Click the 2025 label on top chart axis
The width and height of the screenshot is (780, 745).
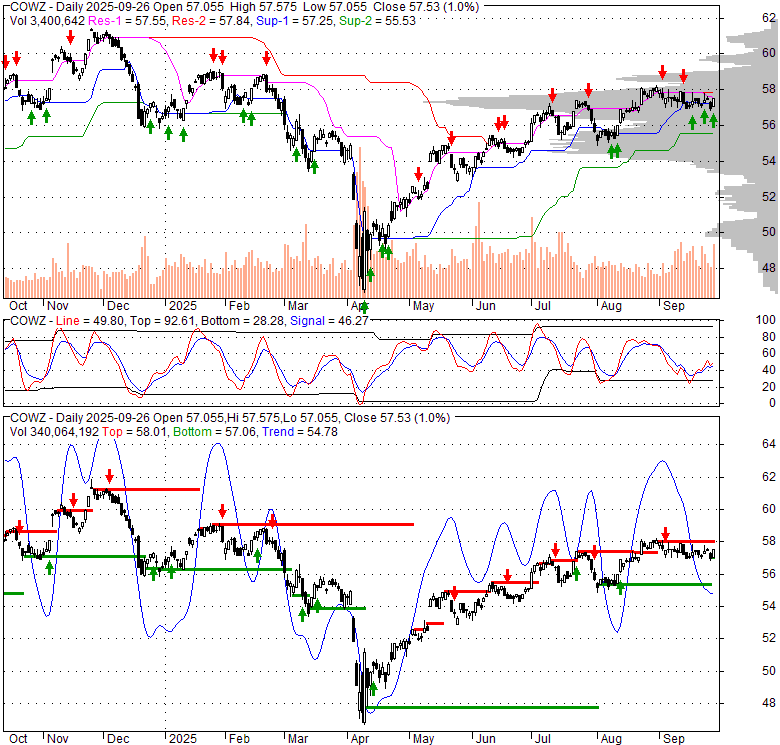183,306
